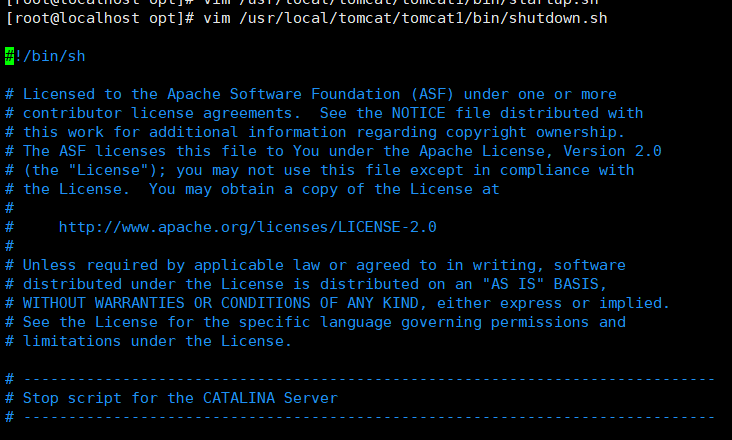Click the line 'this work for additional information'

point(315,132)
